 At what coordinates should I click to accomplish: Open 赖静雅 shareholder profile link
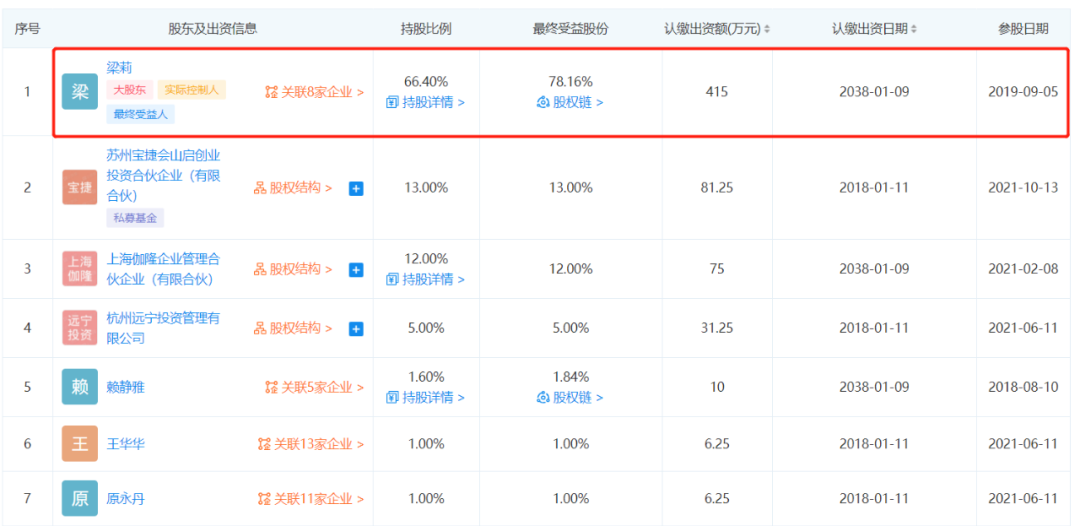point(125,388)
